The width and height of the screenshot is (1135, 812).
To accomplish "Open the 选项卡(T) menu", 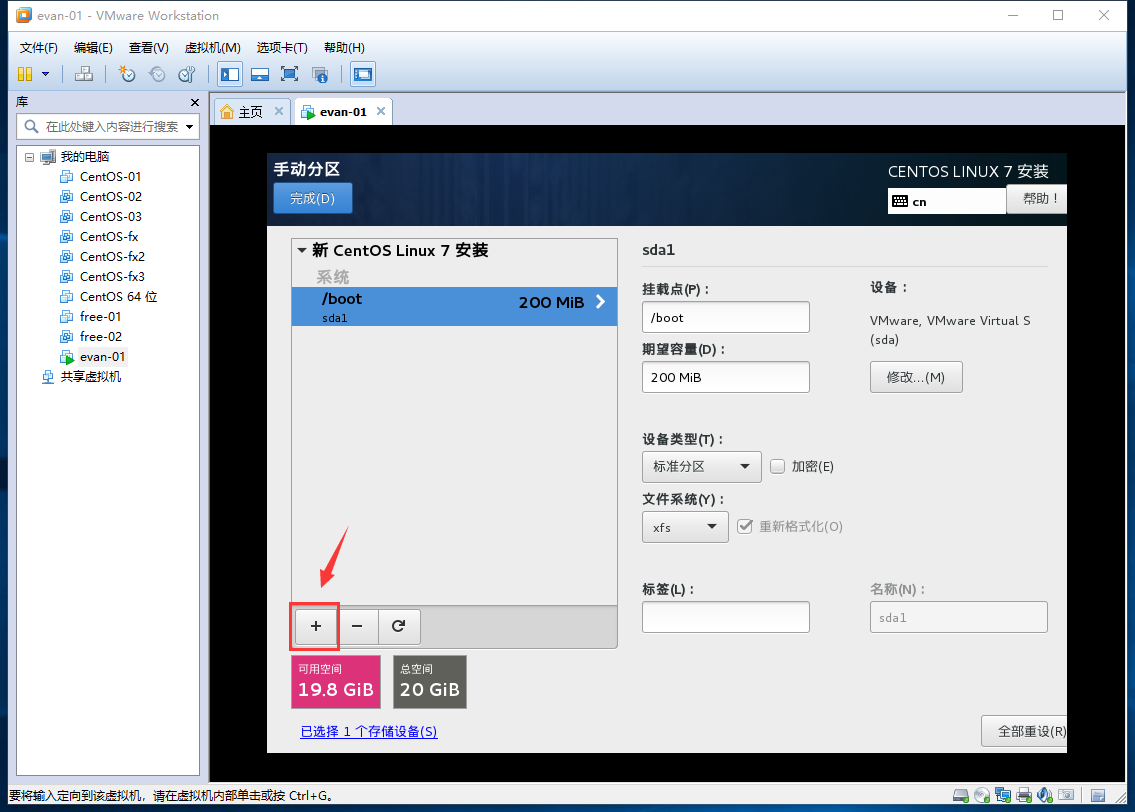I will pos(282,48).
